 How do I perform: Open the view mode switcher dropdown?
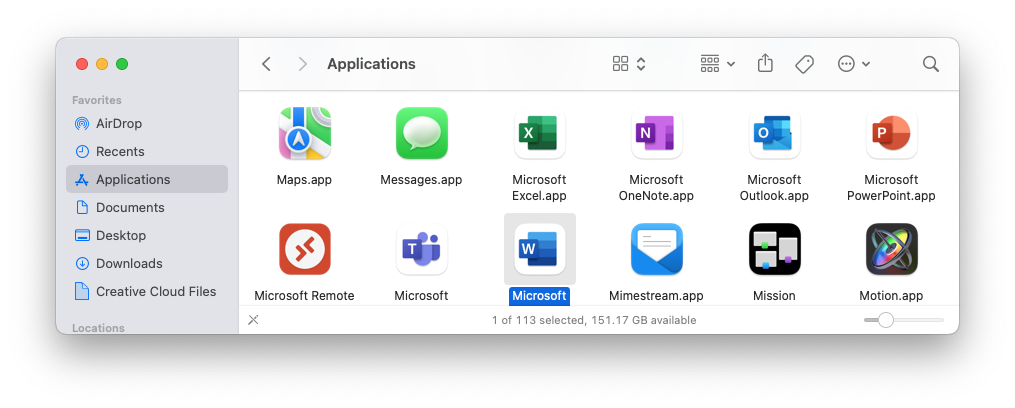(629, 64)
